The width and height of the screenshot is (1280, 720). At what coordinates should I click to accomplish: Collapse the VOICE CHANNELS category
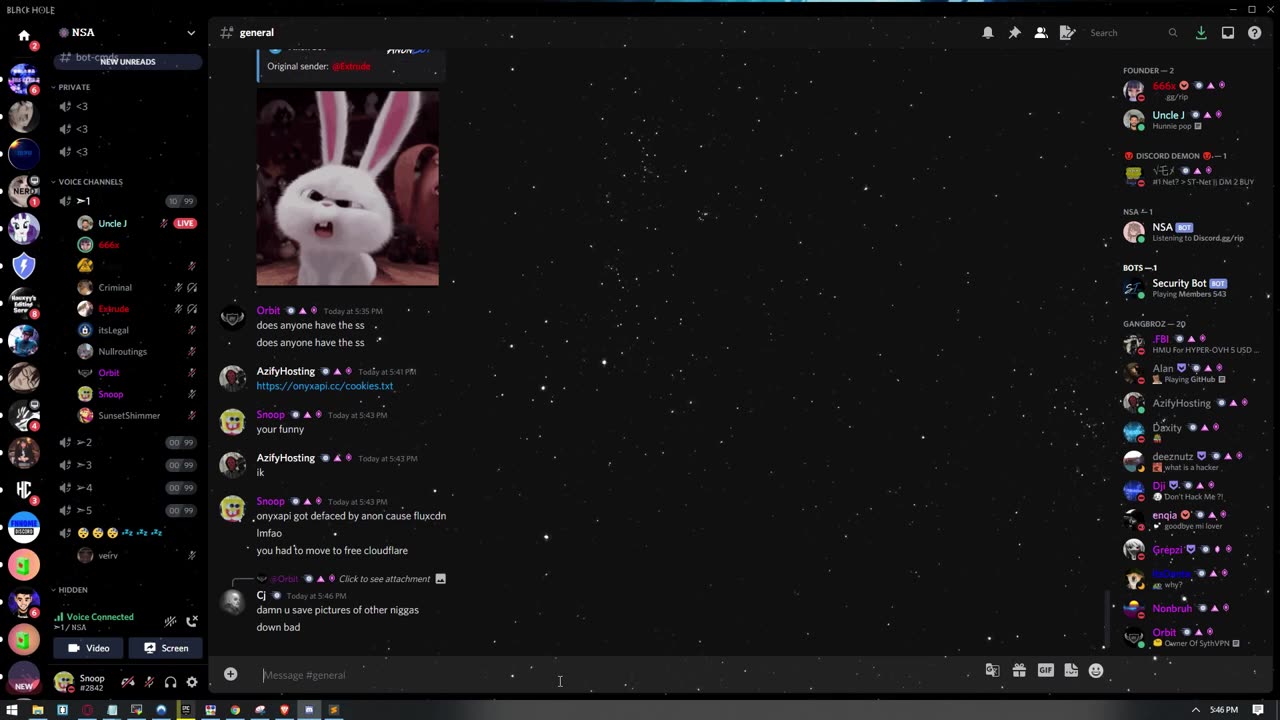[88, 182]
